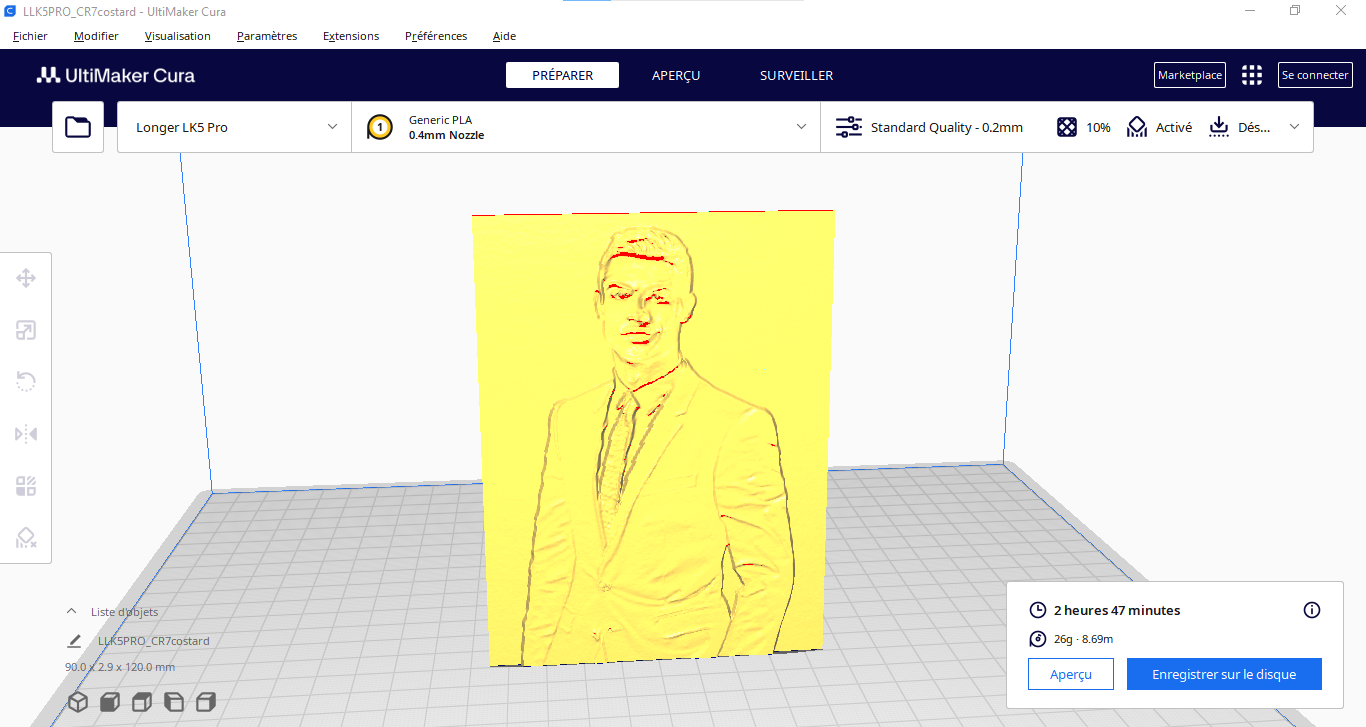Click the 90.0 x 2.9 x 120.0 mm dimensions

click(120, 667)
